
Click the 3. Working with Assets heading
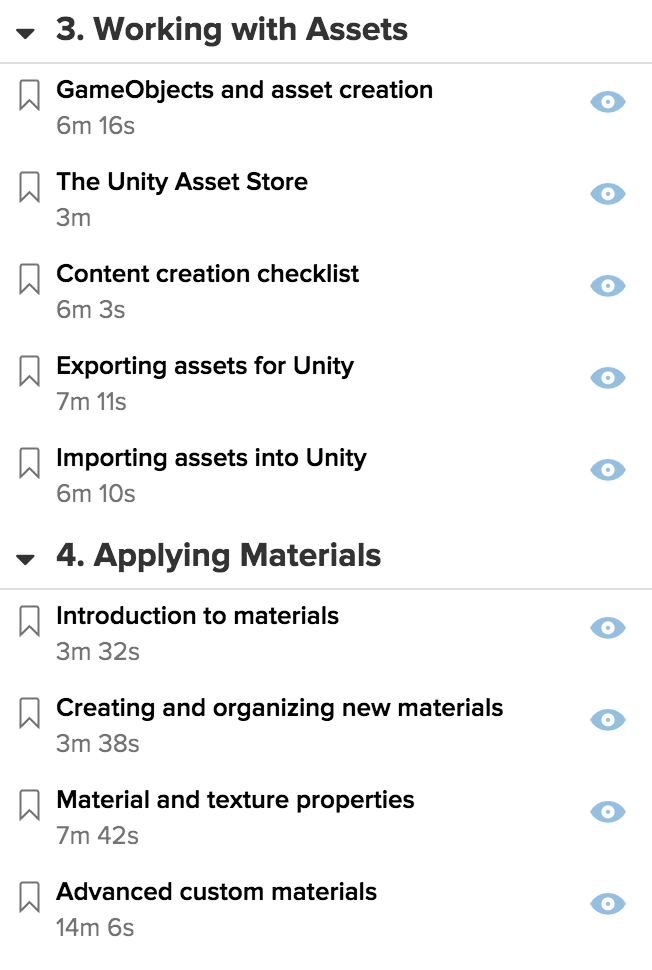[232, 29]
